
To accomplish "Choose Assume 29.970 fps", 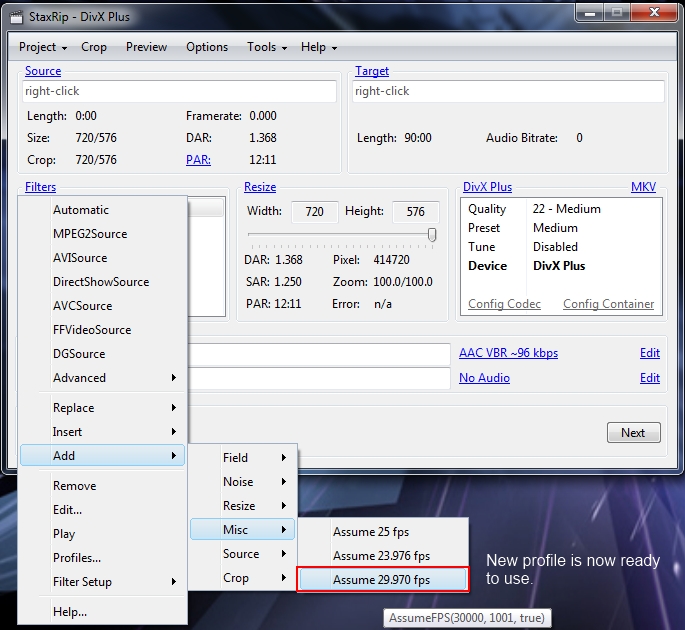I will (x=383, y=580).
